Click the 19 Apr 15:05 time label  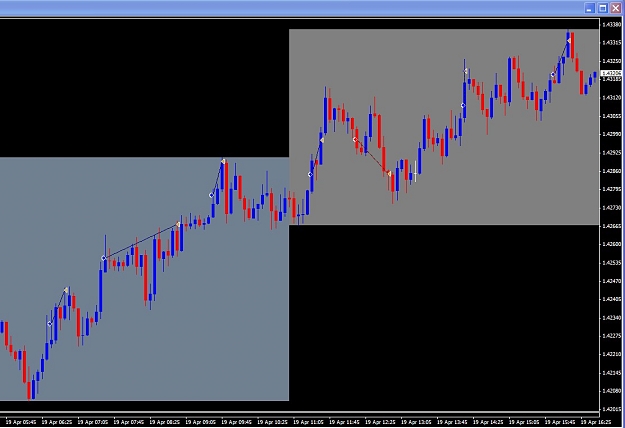524,422
